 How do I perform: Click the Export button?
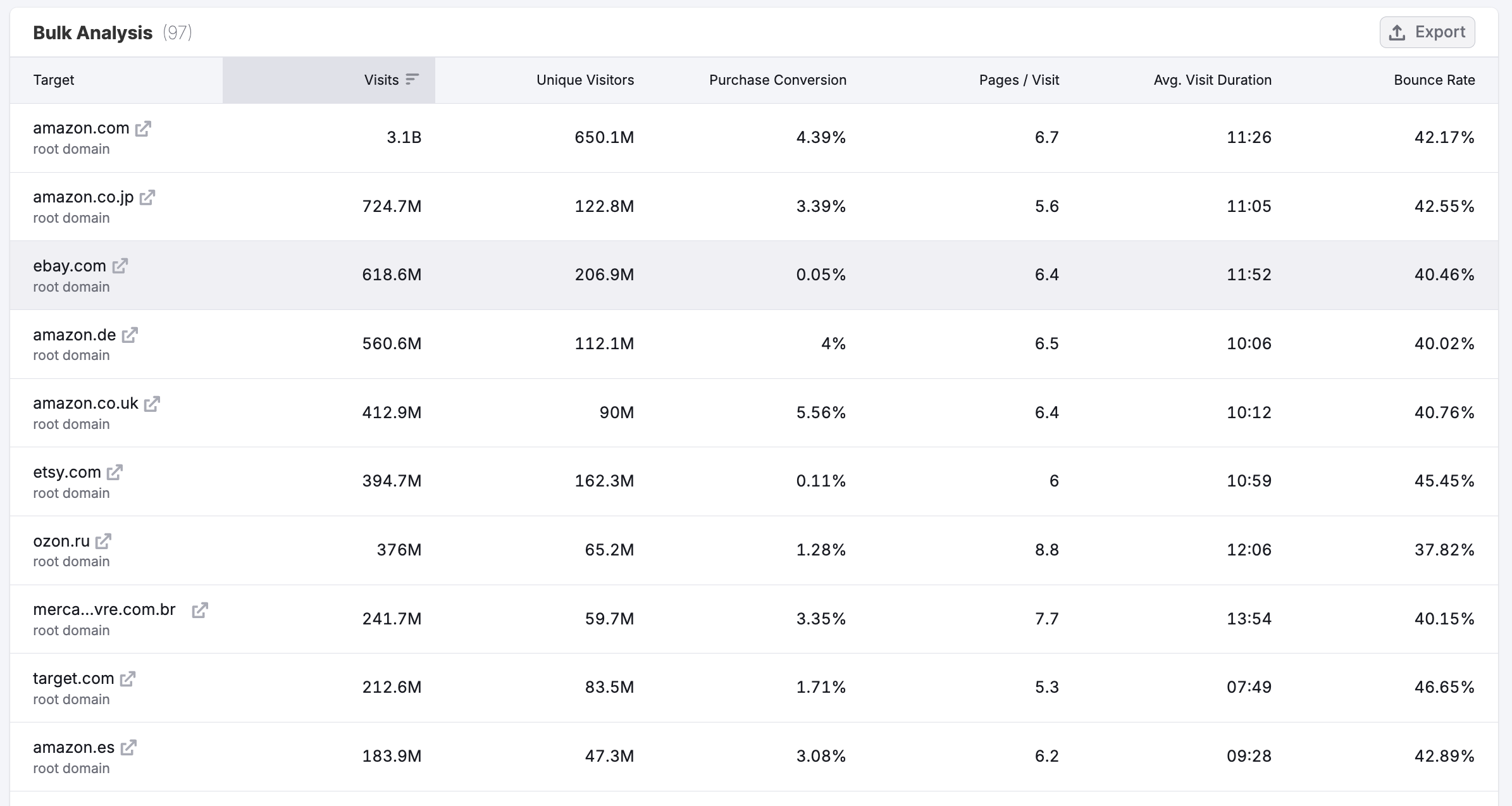coord(1427,32)
